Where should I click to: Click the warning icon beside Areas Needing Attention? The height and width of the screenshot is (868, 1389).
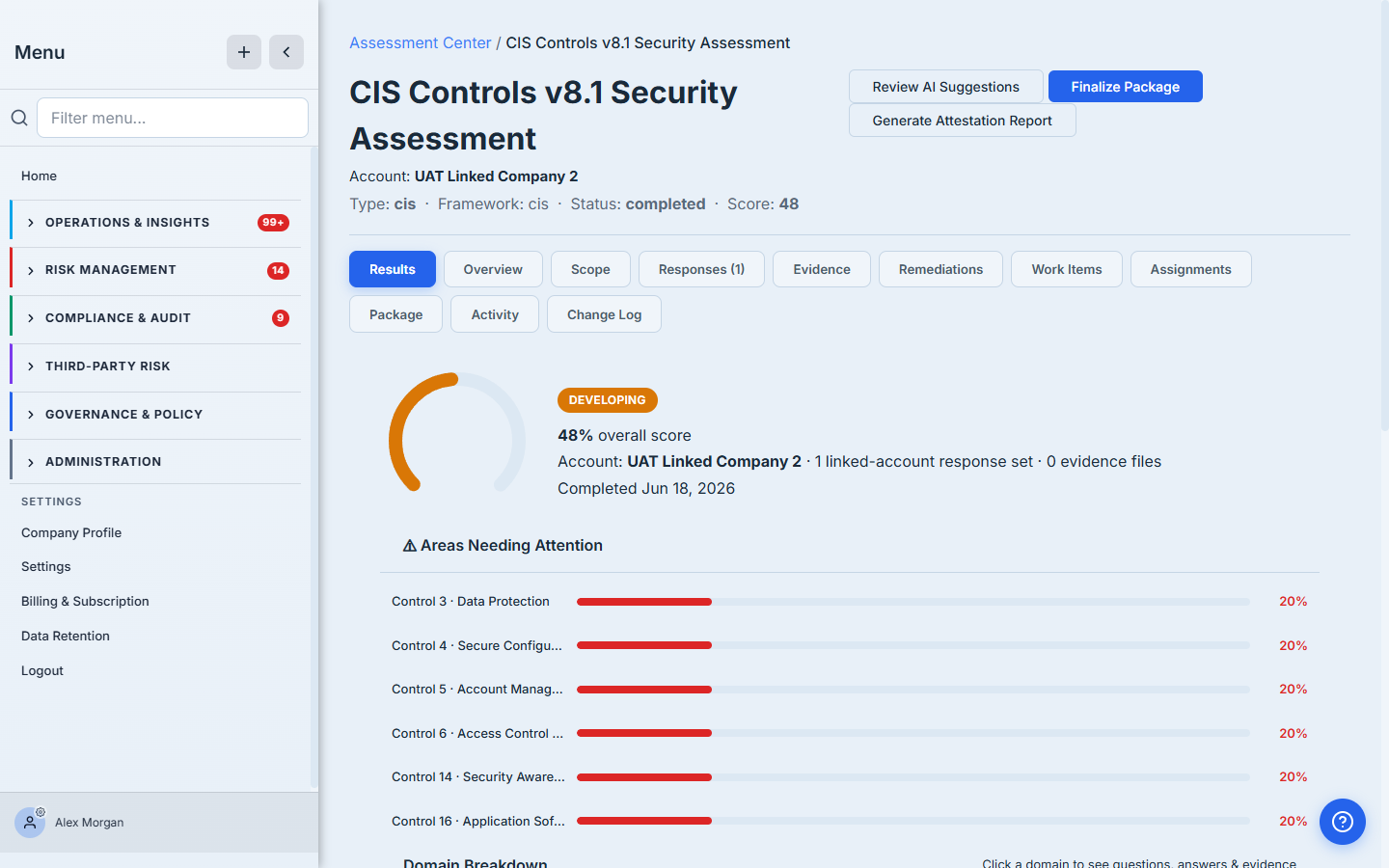[410, 546]
